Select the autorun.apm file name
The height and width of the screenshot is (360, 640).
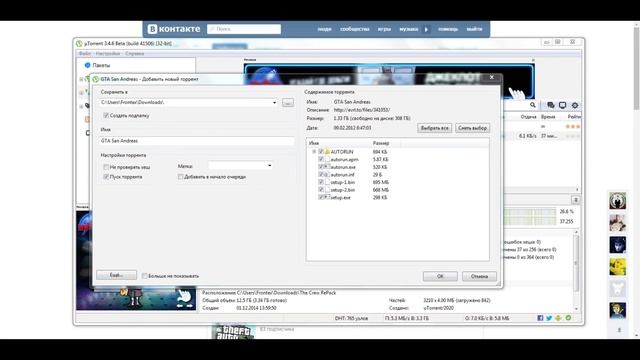tap(344, 159)
